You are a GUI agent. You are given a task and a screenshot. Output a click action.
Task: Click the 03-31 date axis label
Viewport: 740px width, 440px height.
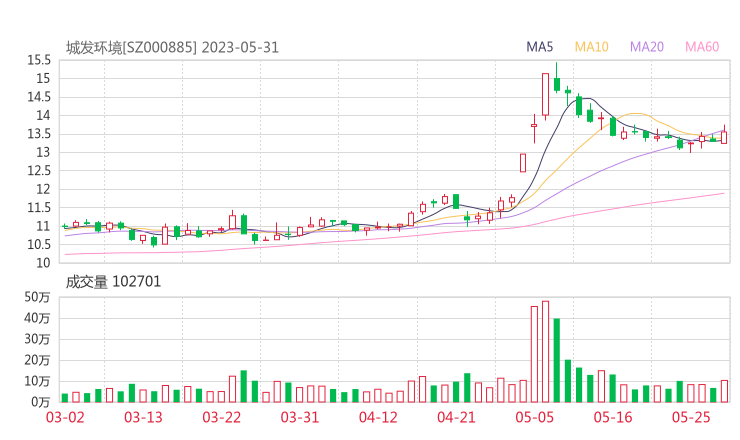[300, 417]
